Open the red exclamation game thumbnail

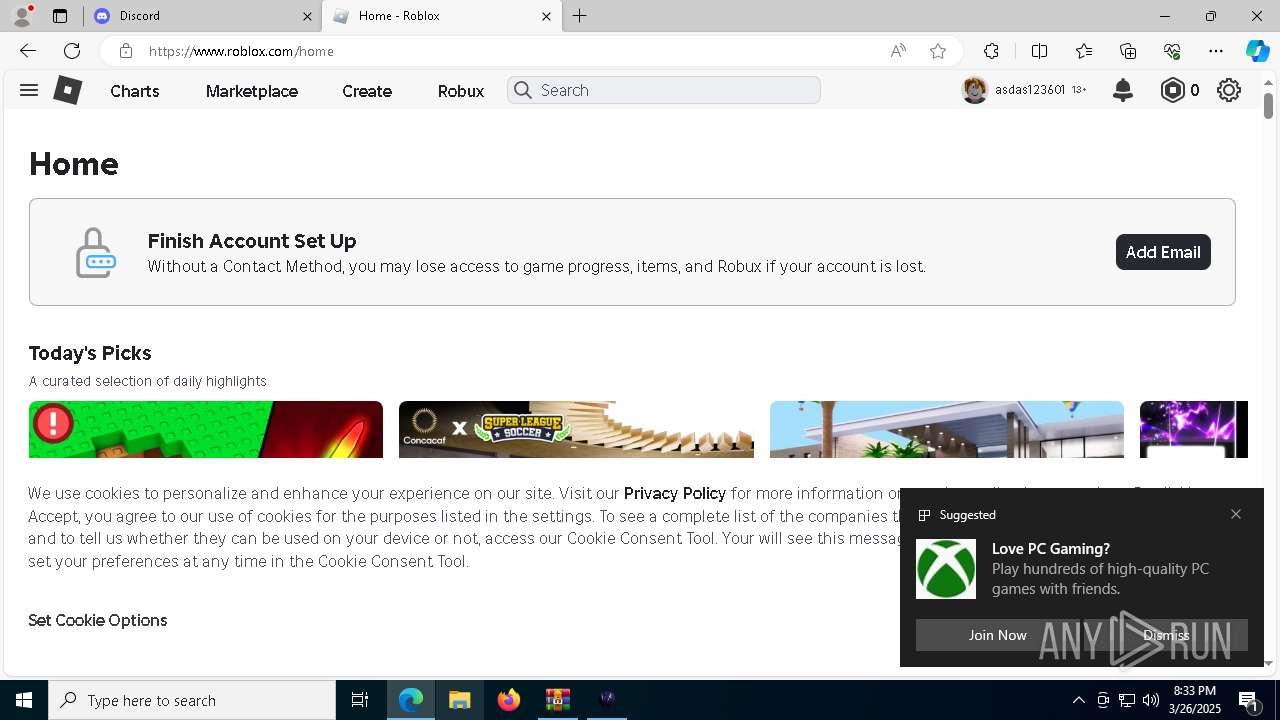tap(206, 430)
